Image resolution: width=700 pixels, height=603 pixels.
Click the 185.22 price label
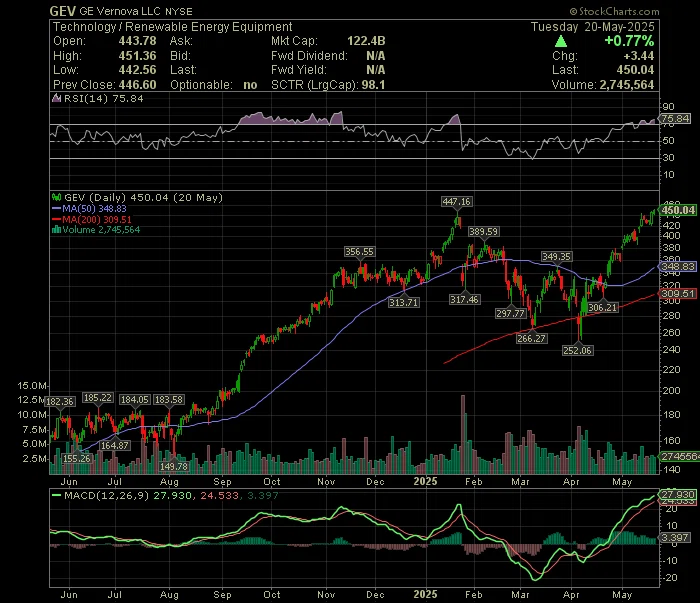coord(98,398)
